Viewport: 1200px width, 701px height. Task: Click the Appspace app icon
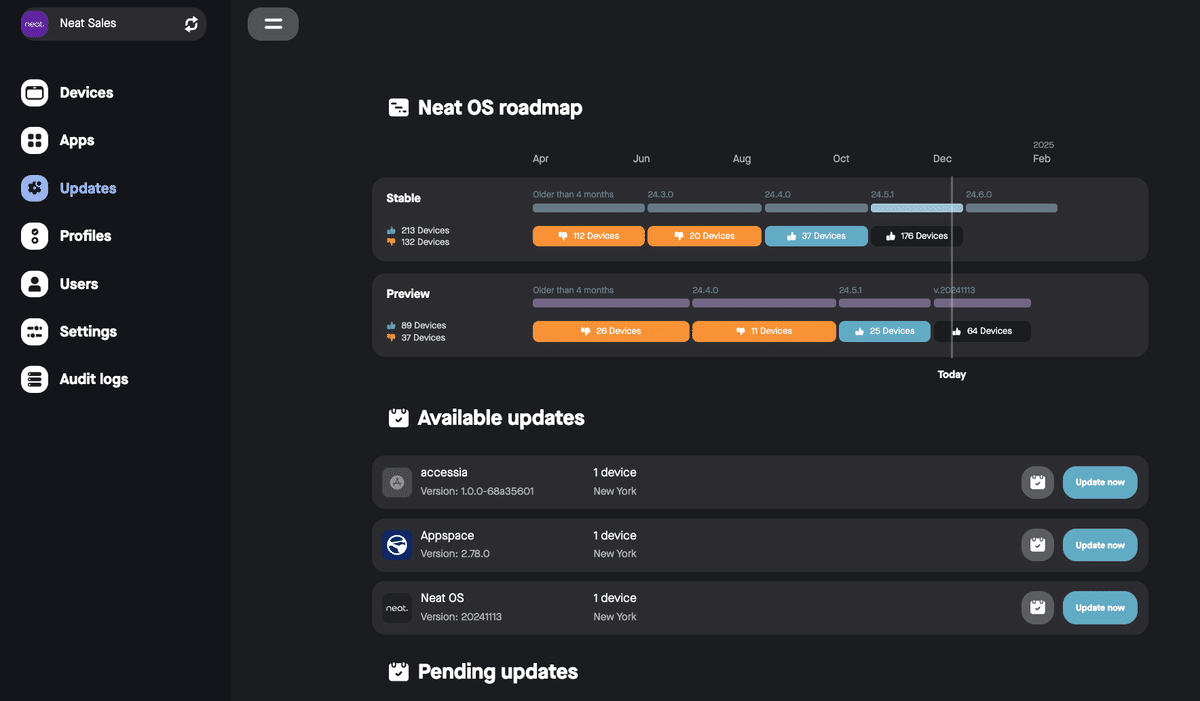tap(397, 545)
